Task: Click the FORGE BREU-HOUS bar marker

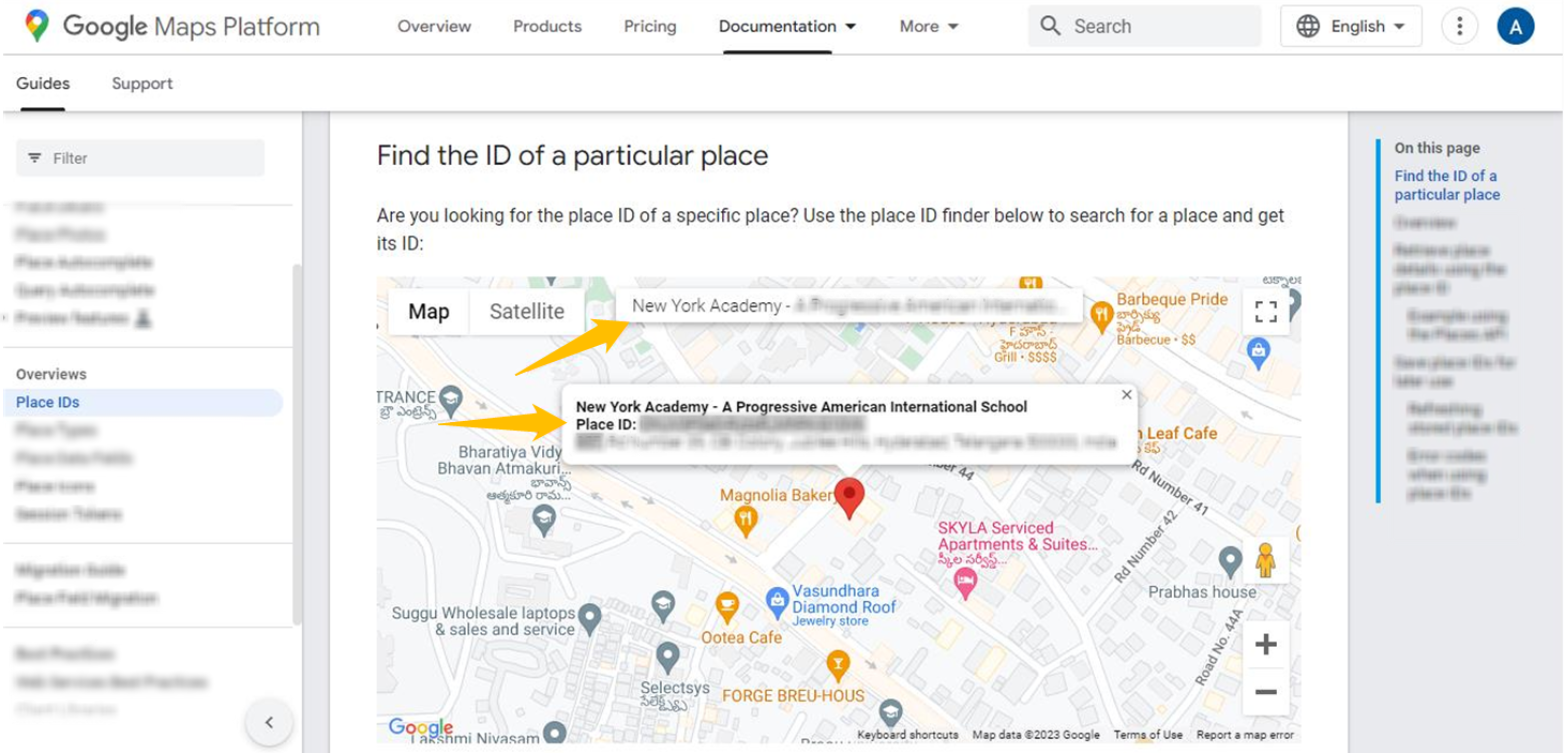Action: (x=837, y=663)
